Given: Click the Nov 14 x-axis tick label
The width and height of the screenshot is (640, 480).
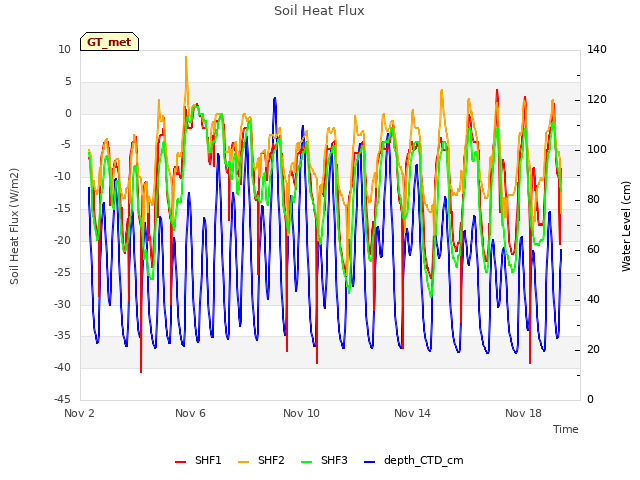Looking at the screenshot, I should [x=412, y=413].
